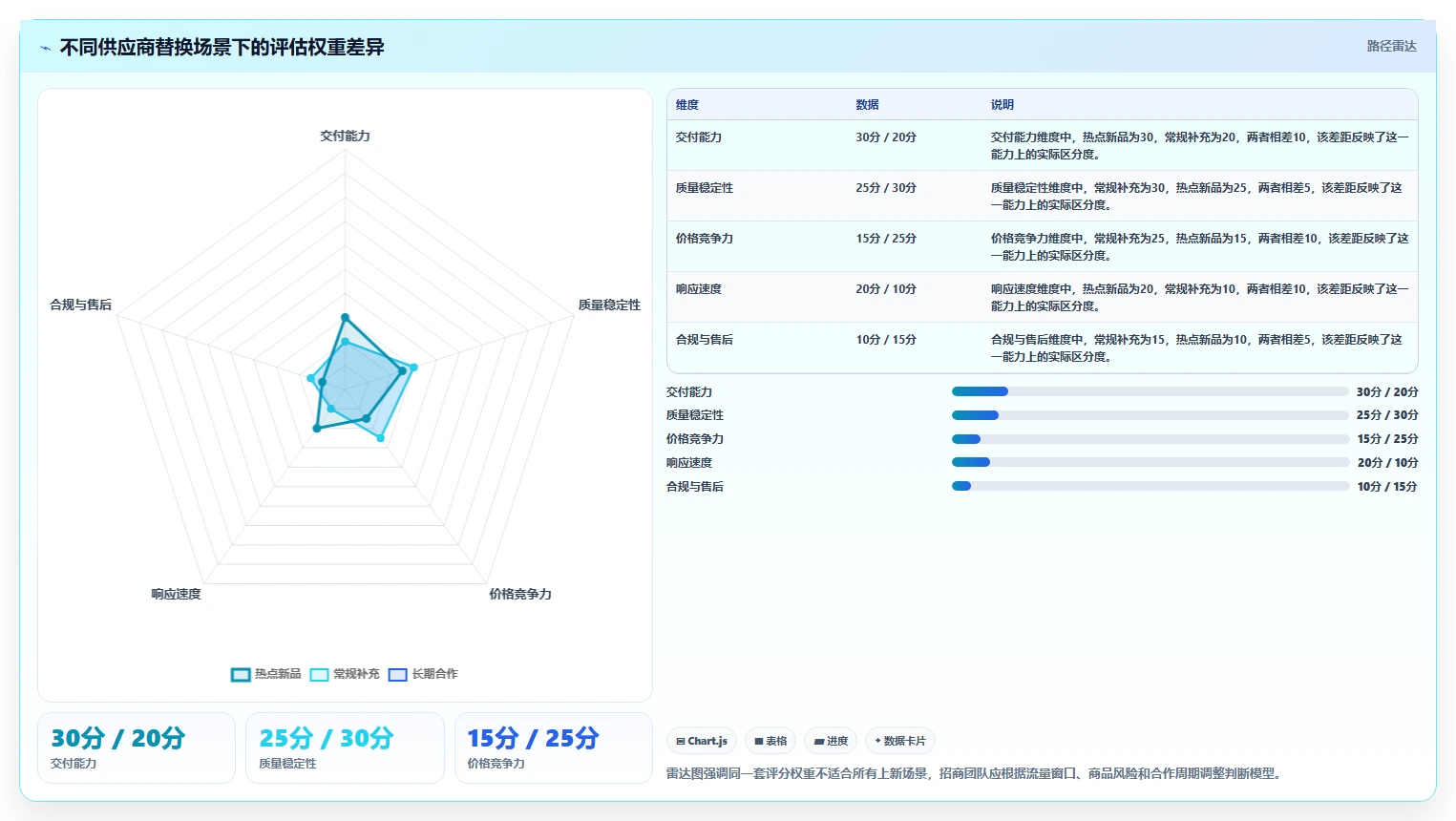Open the 30分 / 20分 交付能力 card
The height and width of the screenshot is (821, 1456).
(x=137, y=747)
